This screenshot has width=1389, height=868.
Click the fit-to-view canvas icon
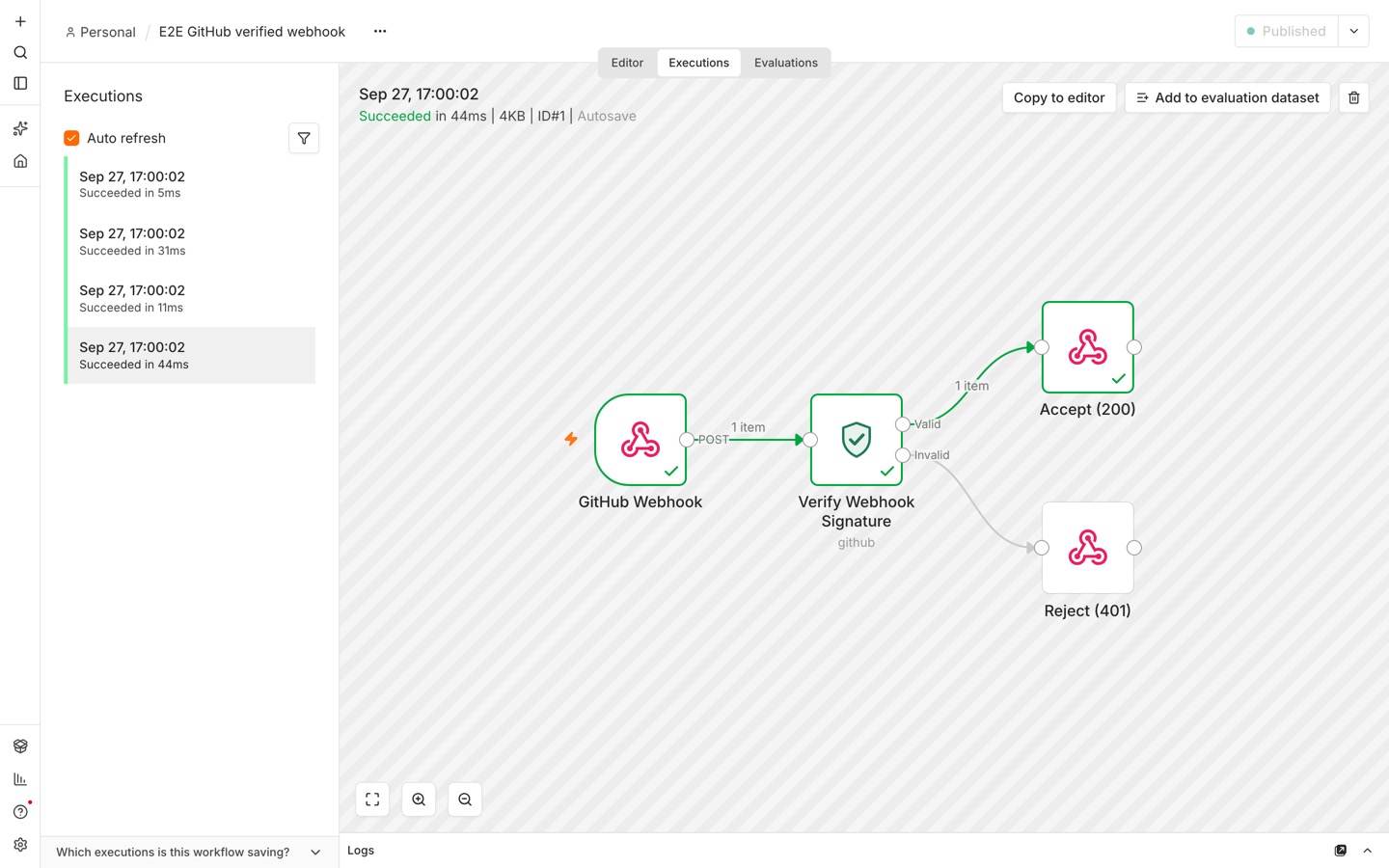click(372, 800)
